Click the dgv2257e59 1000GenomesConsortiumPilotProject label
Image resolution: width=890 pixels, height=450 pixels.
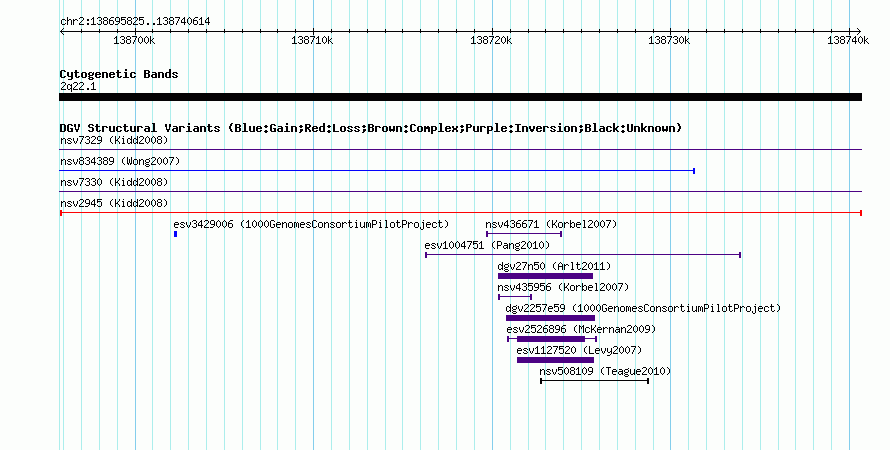point(643,308)
